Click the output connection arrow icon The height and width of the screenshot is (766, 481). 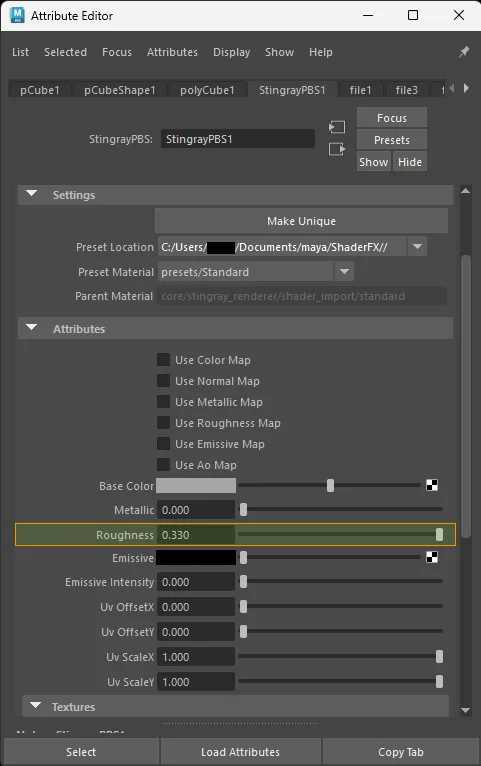pos(336,149)
